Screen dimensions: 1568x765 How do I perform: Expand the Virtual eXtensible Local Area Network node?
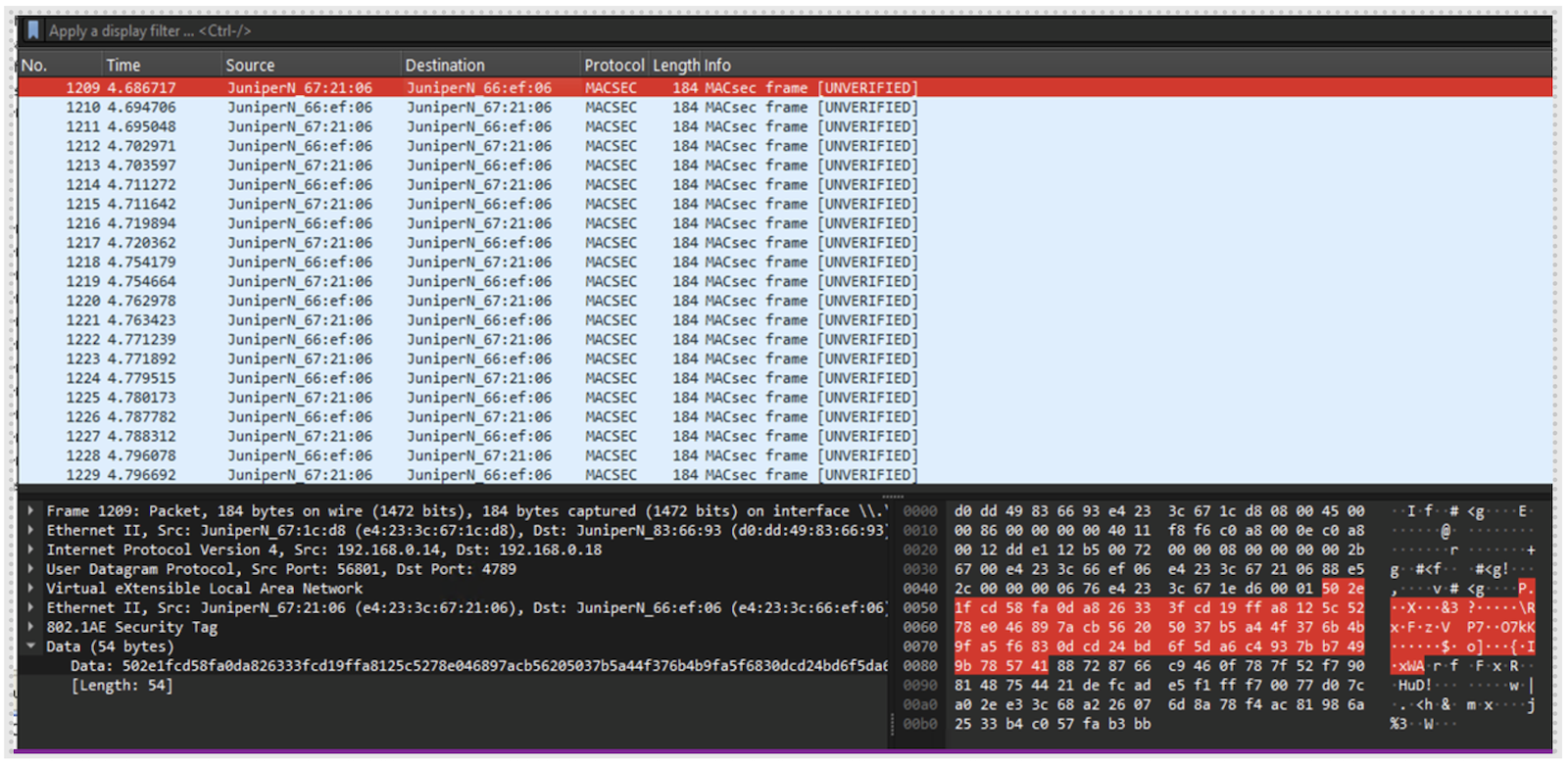point(31,589)
